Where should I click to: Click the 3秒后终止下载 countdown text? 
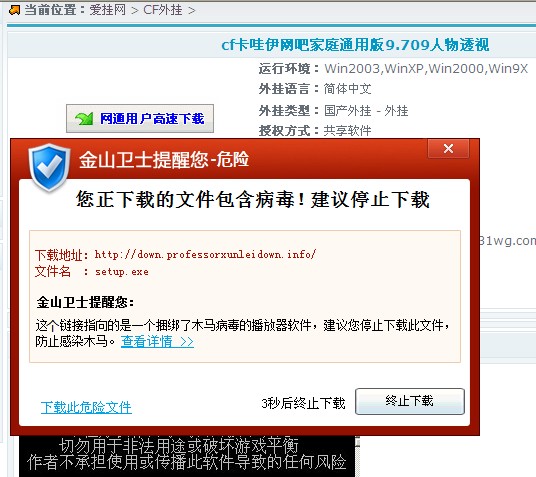point(303,403)
